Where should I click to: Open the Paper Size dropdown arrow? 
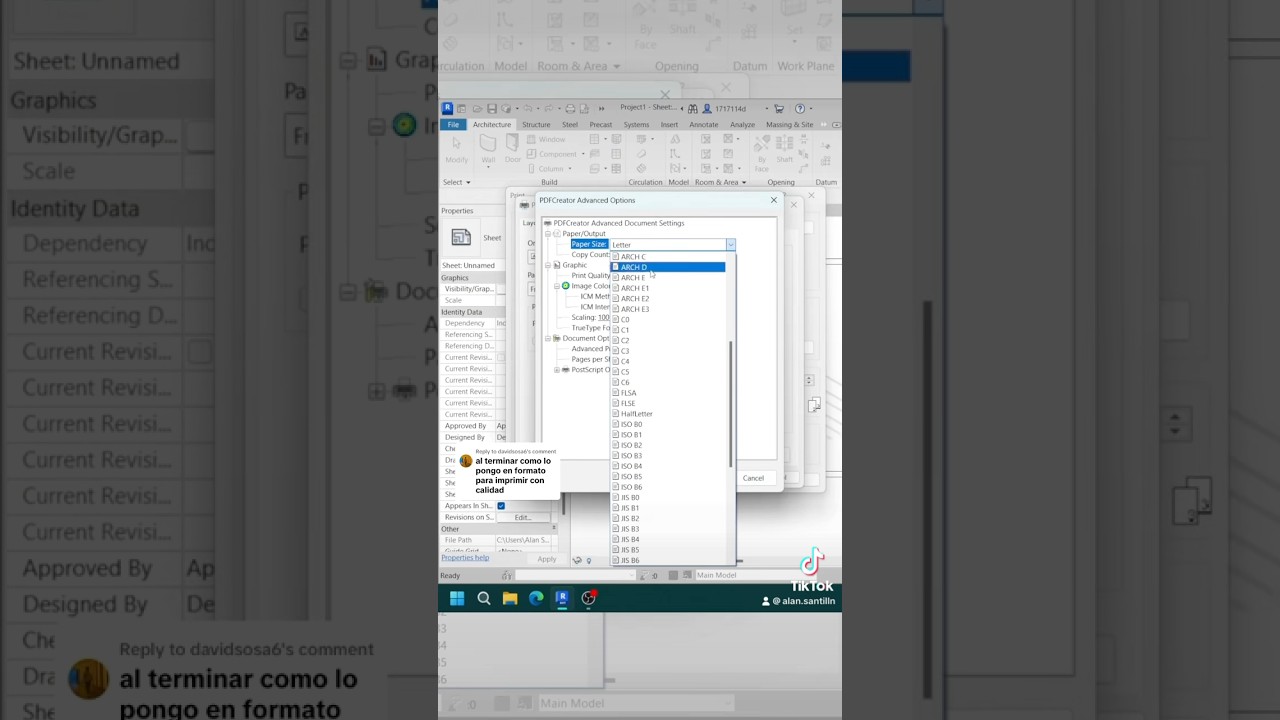click(x=730, y=244)
